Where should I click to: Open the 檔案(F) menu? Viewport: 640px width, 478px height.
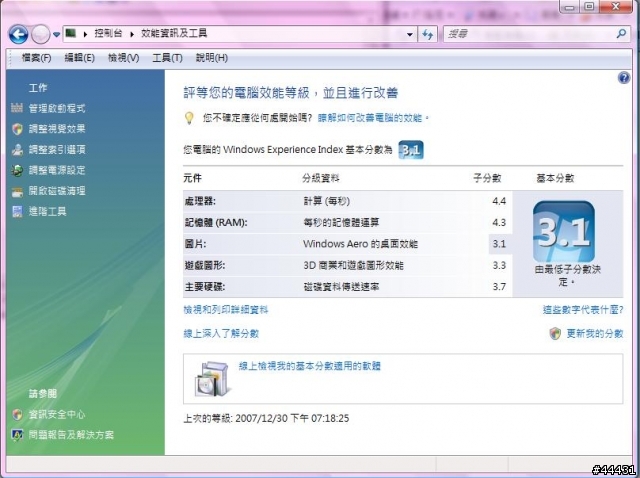pyautogui.click(x=36, y=58)
